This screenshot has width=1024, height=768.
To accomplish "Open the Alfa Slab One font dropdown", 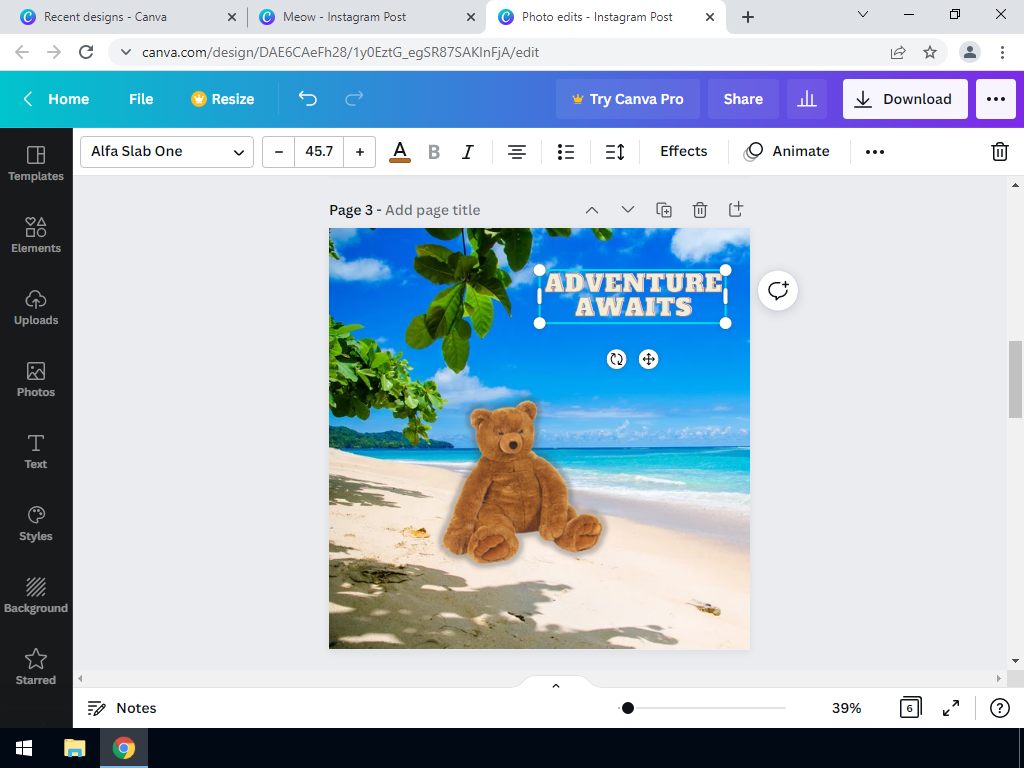I will [x=167, y=152].
